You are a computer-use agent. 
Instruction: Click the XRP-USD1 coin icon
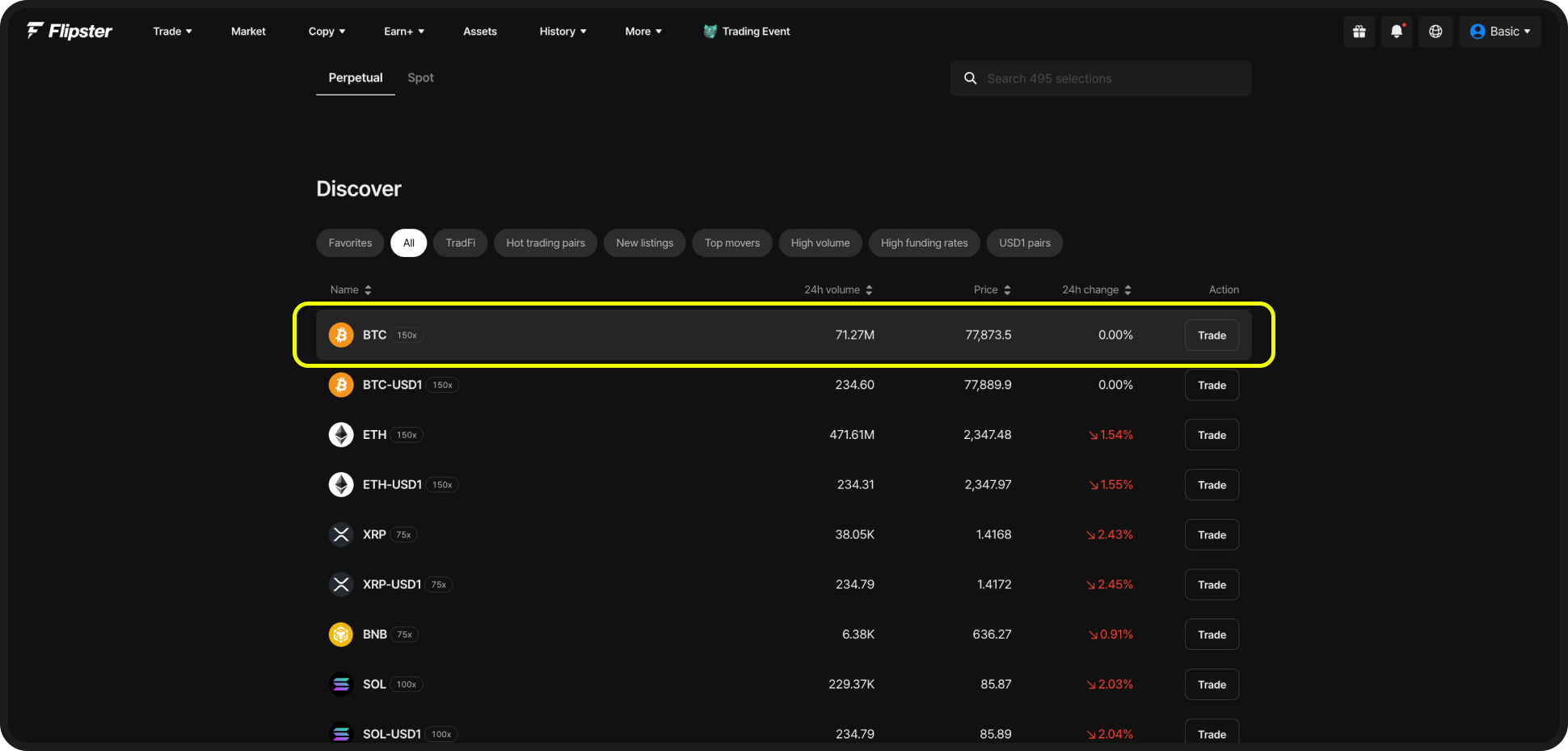pos(341,584)
